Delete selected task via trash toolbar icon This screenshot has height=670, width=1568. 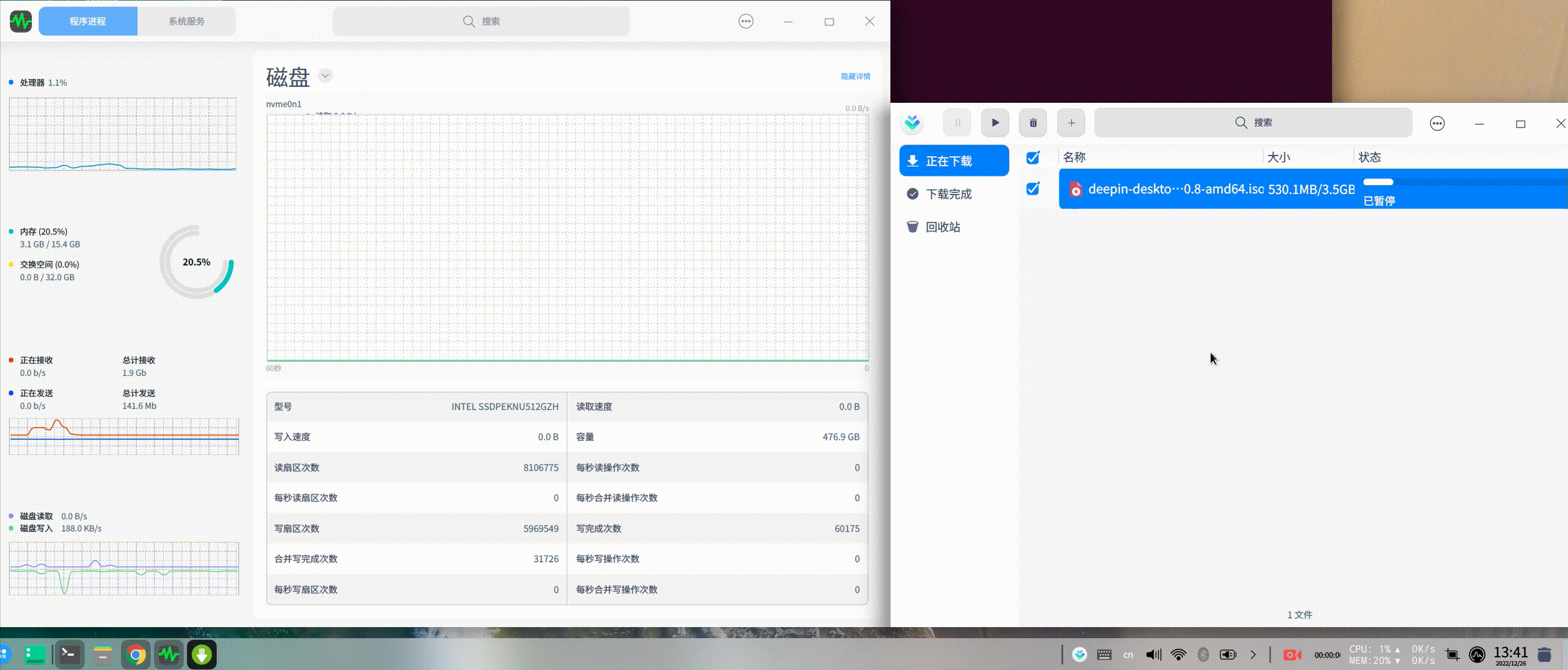point(1033,122)
